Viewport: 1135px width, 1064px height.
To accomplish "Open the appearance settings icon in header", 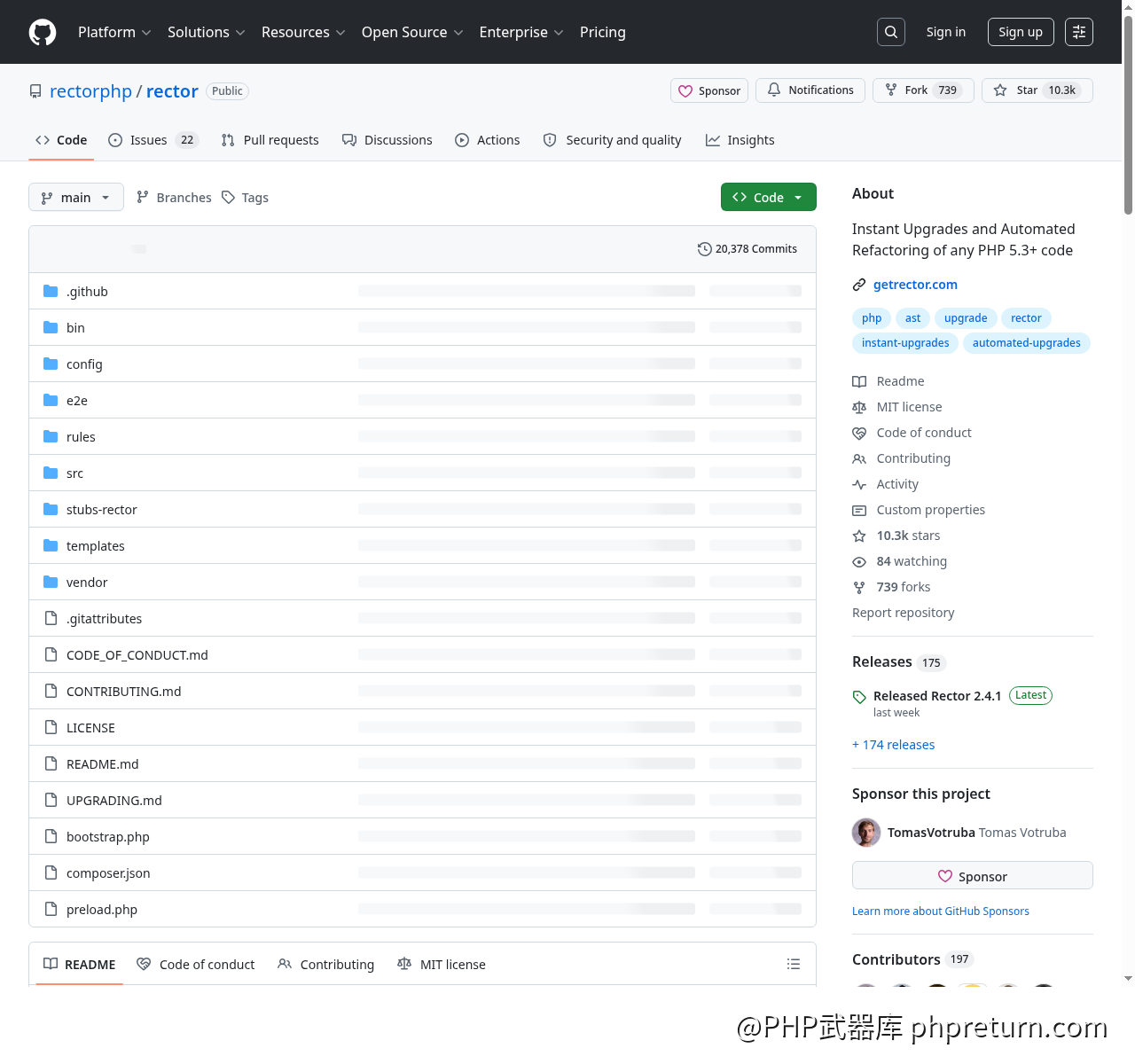I will 1079,32.
